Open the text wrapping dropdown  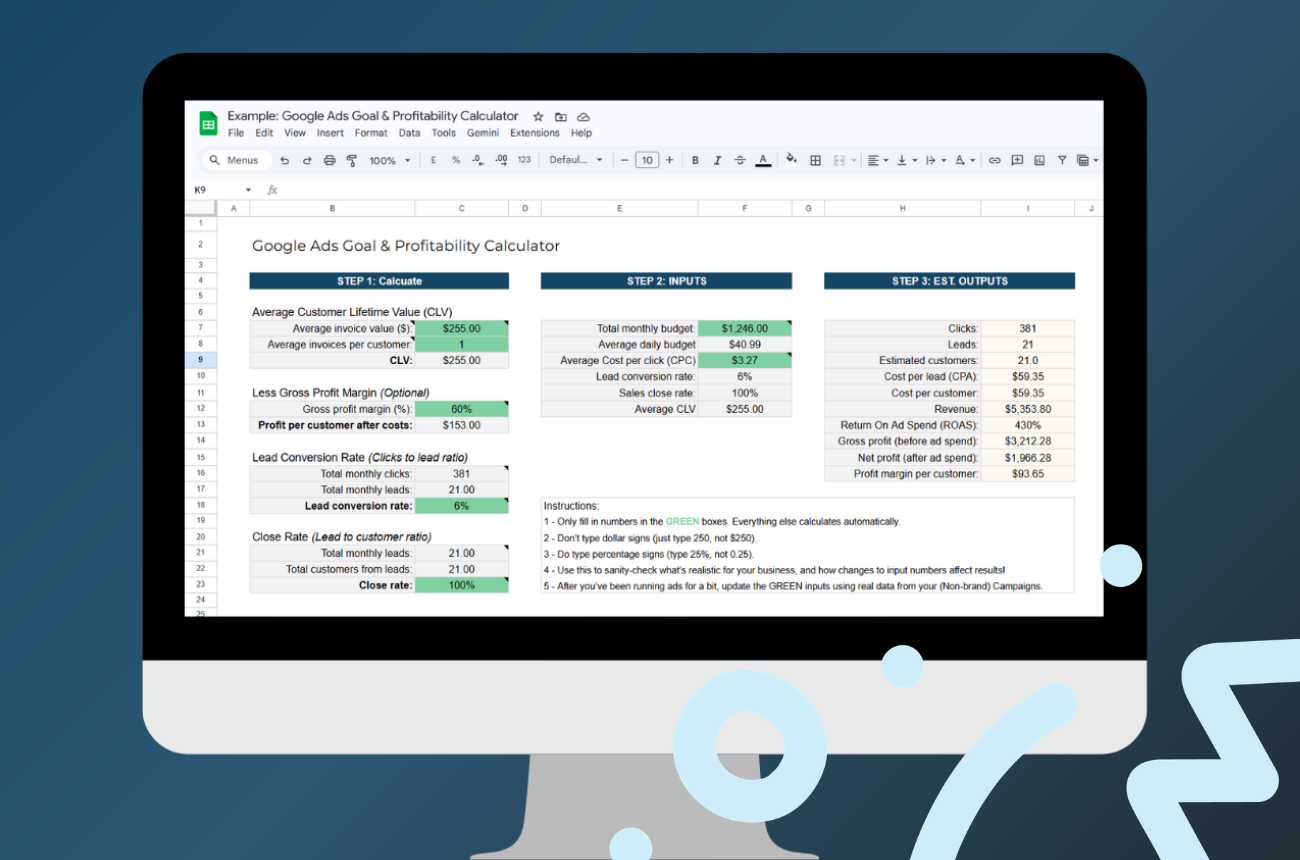click(x=935, y=160)
